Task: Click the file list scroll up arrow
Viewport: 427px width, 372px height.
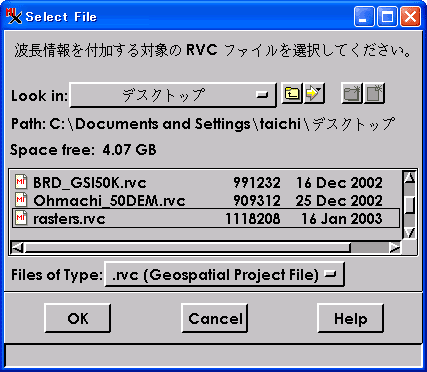Action: pyautogui.click(x=409, y=178)
